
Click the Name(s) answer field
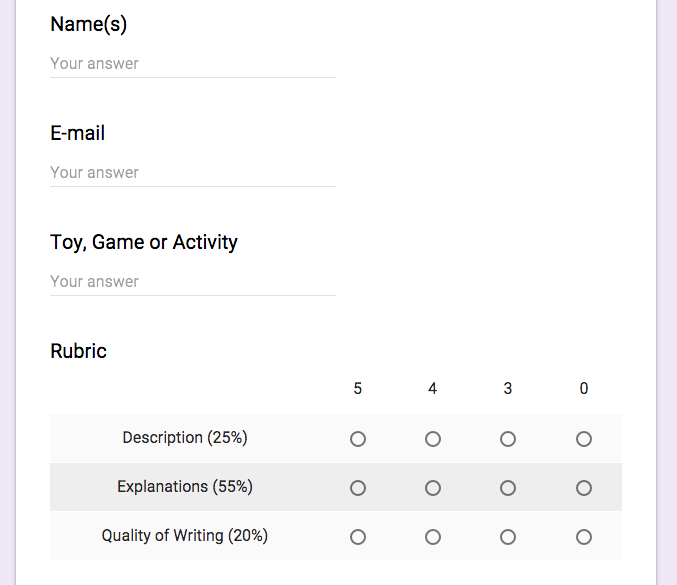pyautogui.click(x=192, y=64)
